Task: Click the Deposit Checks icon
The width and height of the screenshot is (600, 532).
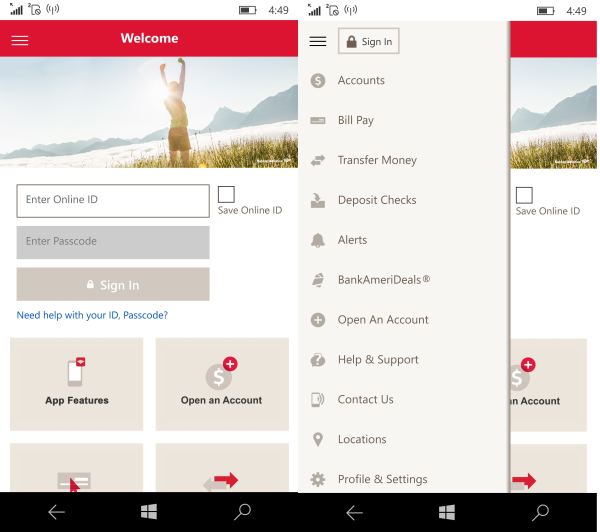Action: coord(318,200)
